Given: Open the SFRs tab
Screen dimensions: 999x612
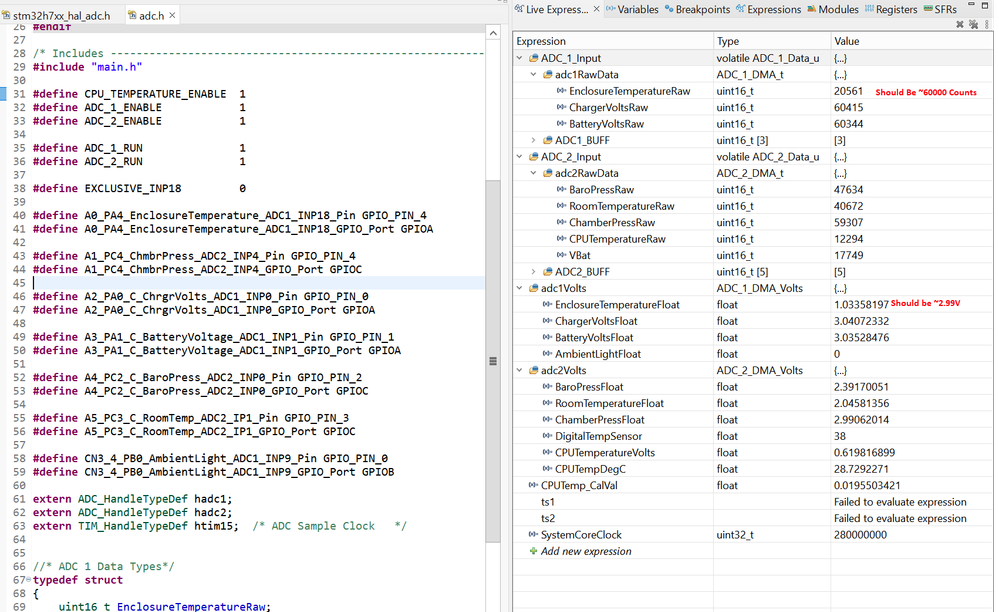Looking at the screenshot, I should [940, 9].
